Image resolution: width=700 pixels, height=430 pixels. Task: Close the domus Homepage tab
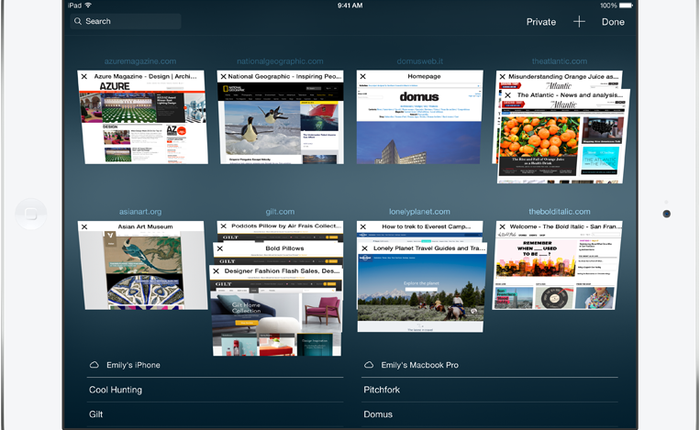pos(363,76)
